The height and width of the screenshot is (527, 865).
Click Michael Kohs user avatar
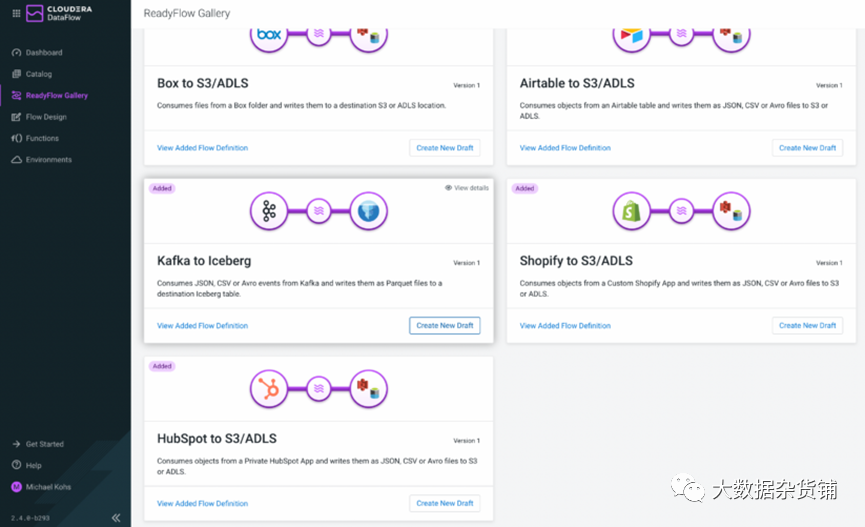pos(16,487)
